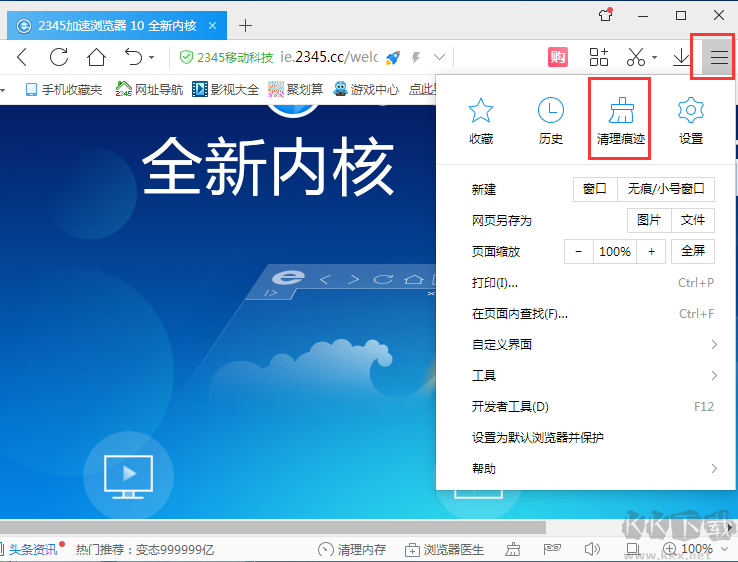The height and width of the screenshot is (562, 738).
Task: Click the address bar URL field
Action: point(329,57)
